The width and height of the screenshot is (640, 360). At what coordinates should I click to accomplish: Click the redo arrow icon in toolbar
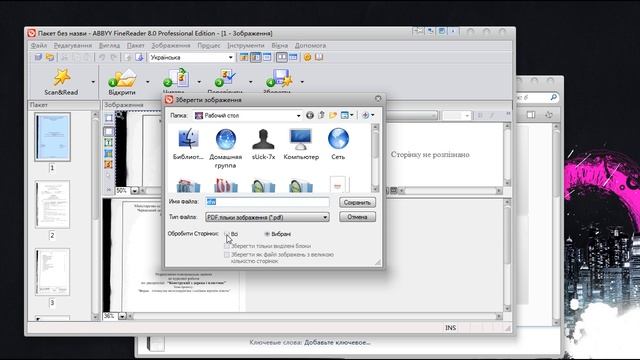click(x=114, y=58)
